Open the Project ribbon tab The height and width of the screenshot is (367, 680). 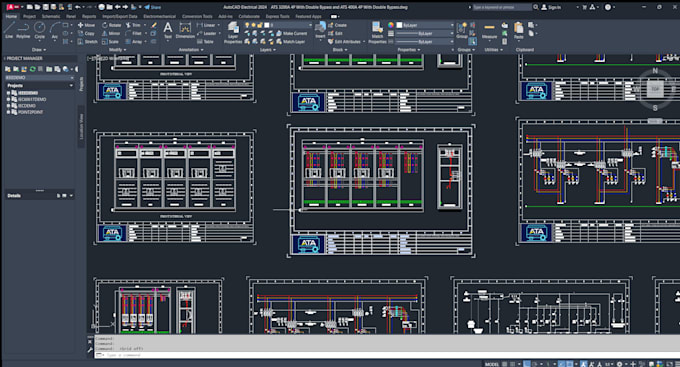tap(29, 16)
